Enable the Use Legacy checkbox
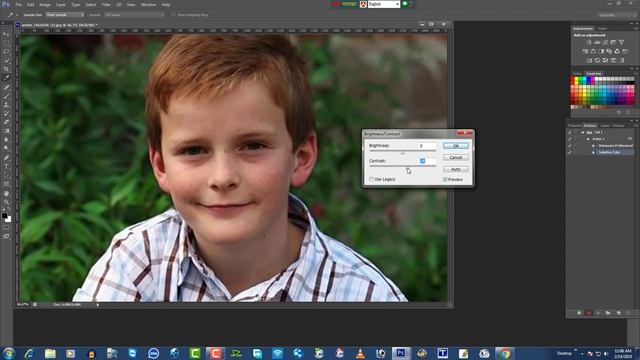640x360 pixels. pyautogui.click(x=371, y=180)
